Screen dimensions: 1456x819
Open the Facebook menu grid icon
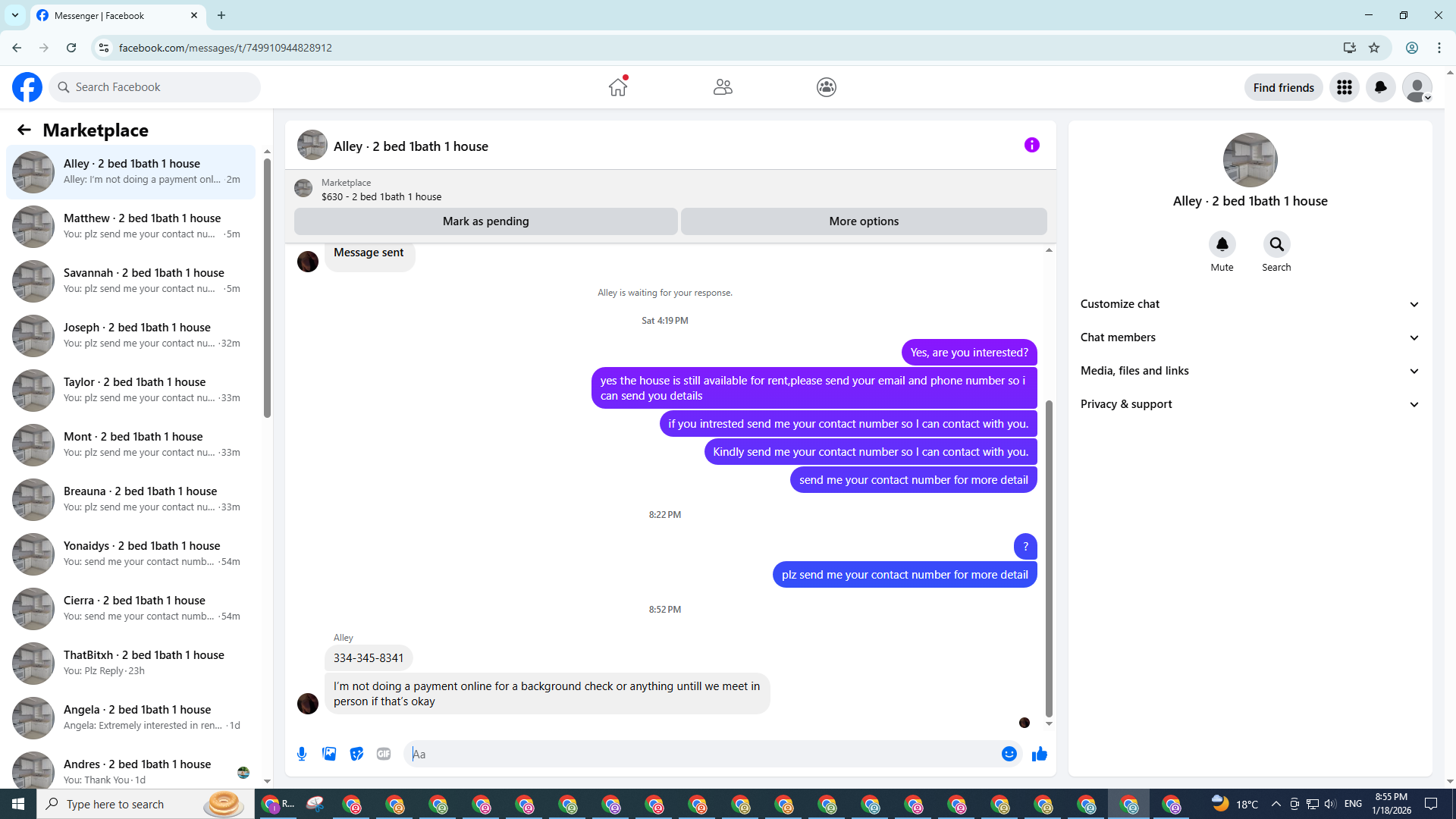click(1344, 87)
